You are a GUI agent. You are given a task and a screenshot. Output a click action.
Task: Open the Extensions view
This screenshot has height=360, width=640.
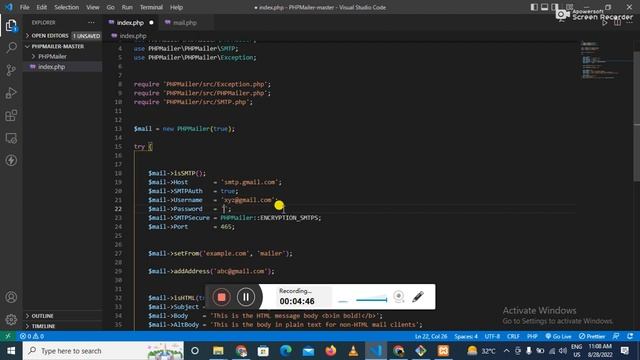coord(11,116)
